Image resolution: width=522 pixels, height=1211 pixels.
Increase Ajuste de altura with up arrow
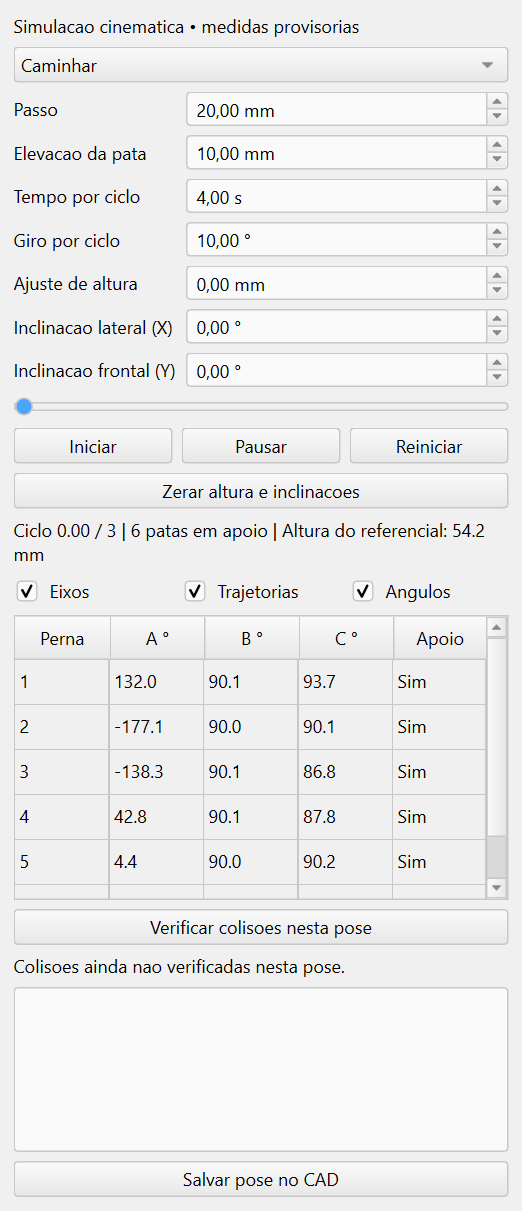[497, 276]
